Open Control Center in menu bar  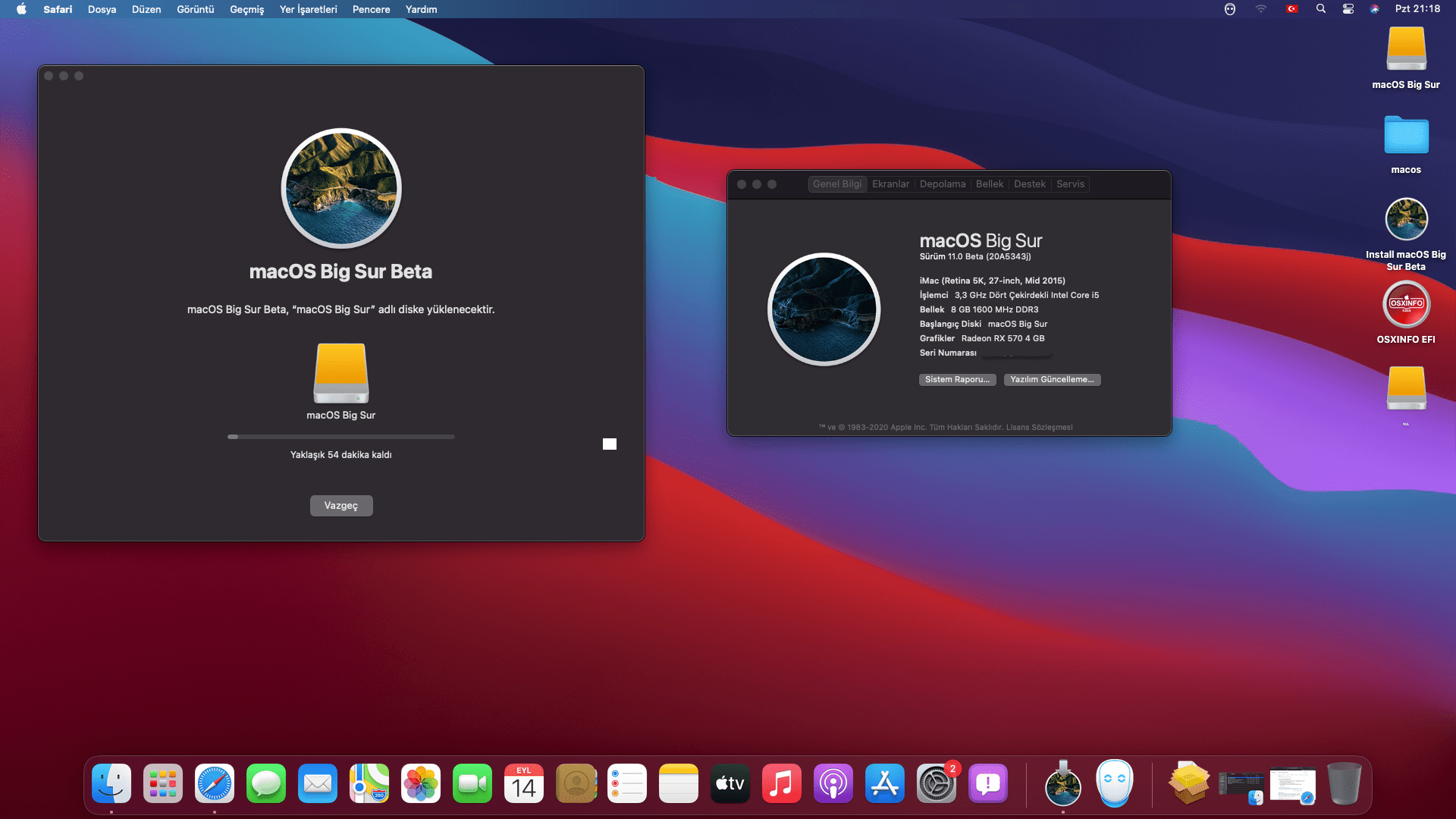1348,9
